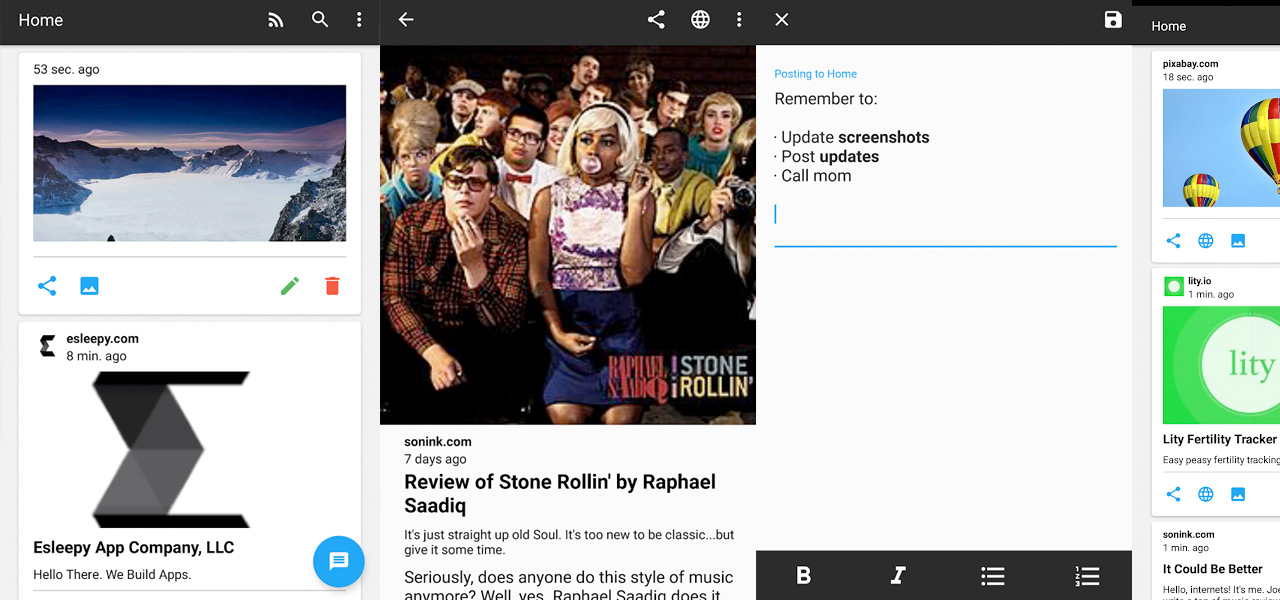Close the post editor with the X

(782, 20)
